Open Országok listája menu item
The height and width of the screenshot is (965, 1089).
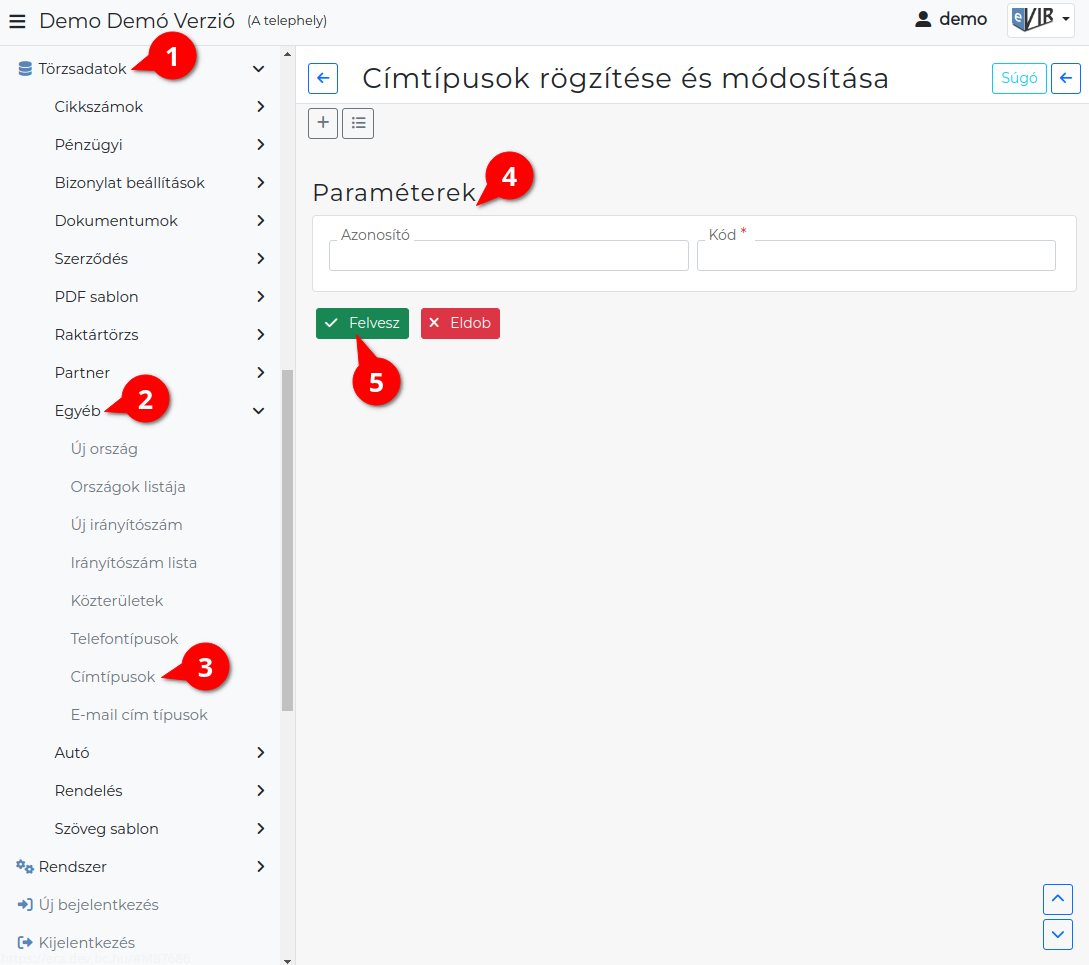(128, 487)
